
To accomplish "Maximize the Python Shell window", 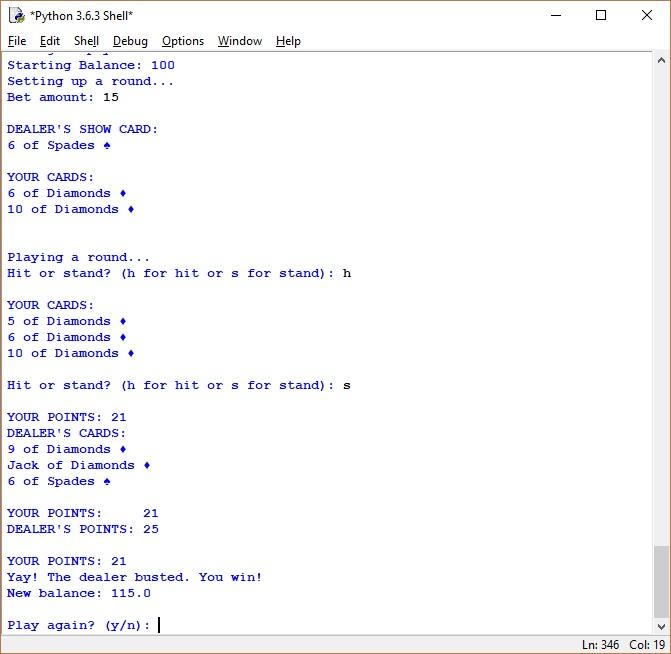I will click(601, 16).
